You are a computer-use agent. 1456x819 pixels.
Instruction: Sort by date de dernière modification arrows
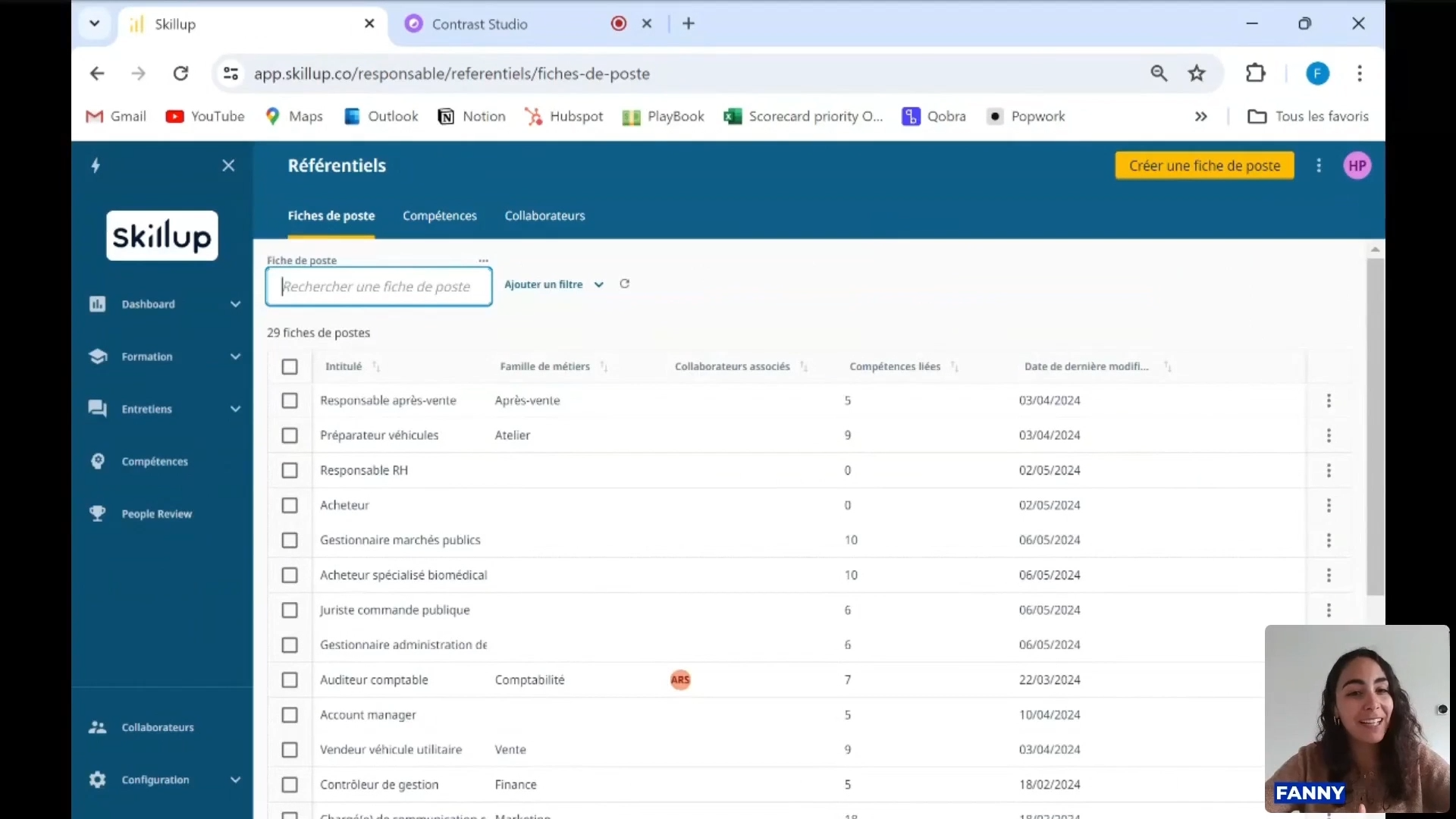click(1168, 367)
